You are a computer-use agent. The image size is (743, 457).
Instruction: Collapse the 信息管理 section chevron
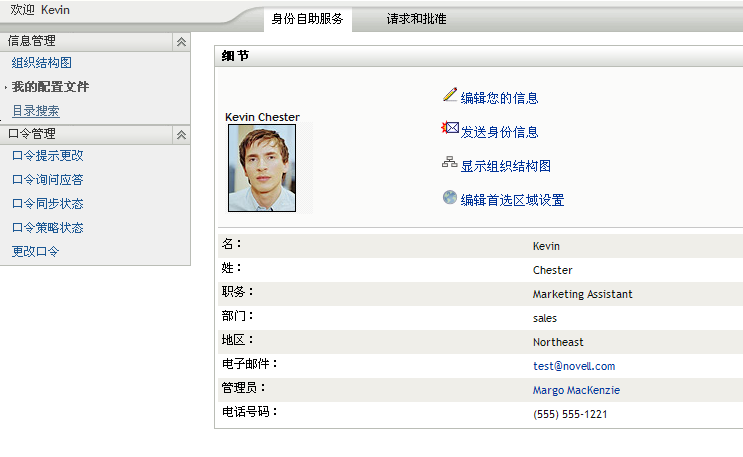point(181,42)
